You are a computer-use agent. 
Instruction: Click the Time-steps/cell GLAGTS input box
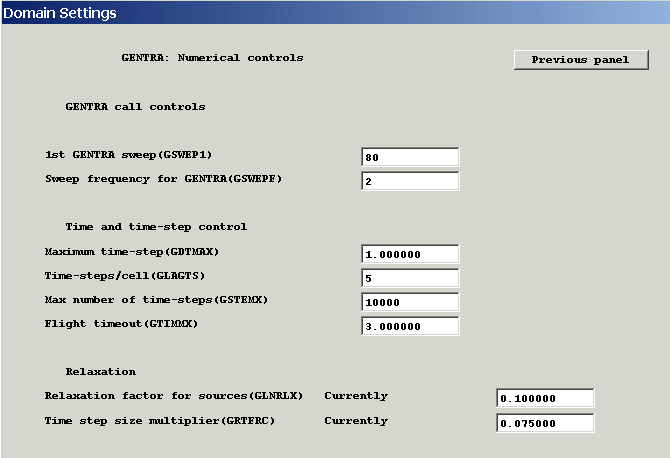pos(410,278)
